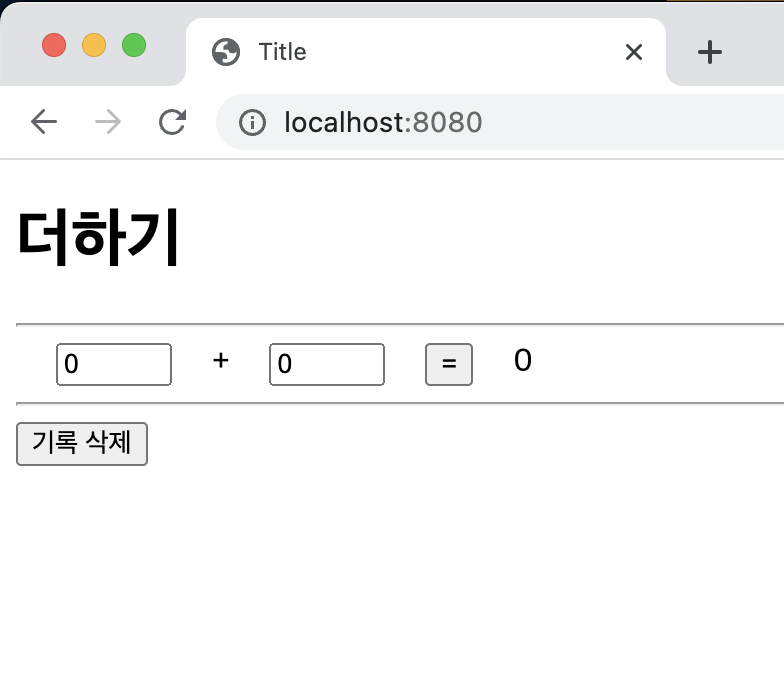Image resolution: width=784 pixels, height=676 pixels.
Task: View site information icon in address bar
Action: click(x=252, y=122)
